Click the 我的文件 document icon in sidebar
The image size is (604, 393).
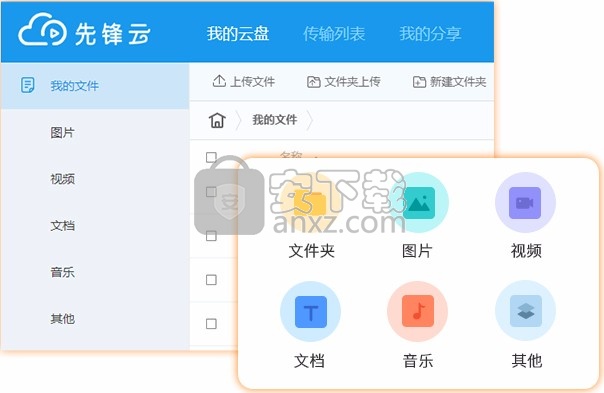coord(27,85)
